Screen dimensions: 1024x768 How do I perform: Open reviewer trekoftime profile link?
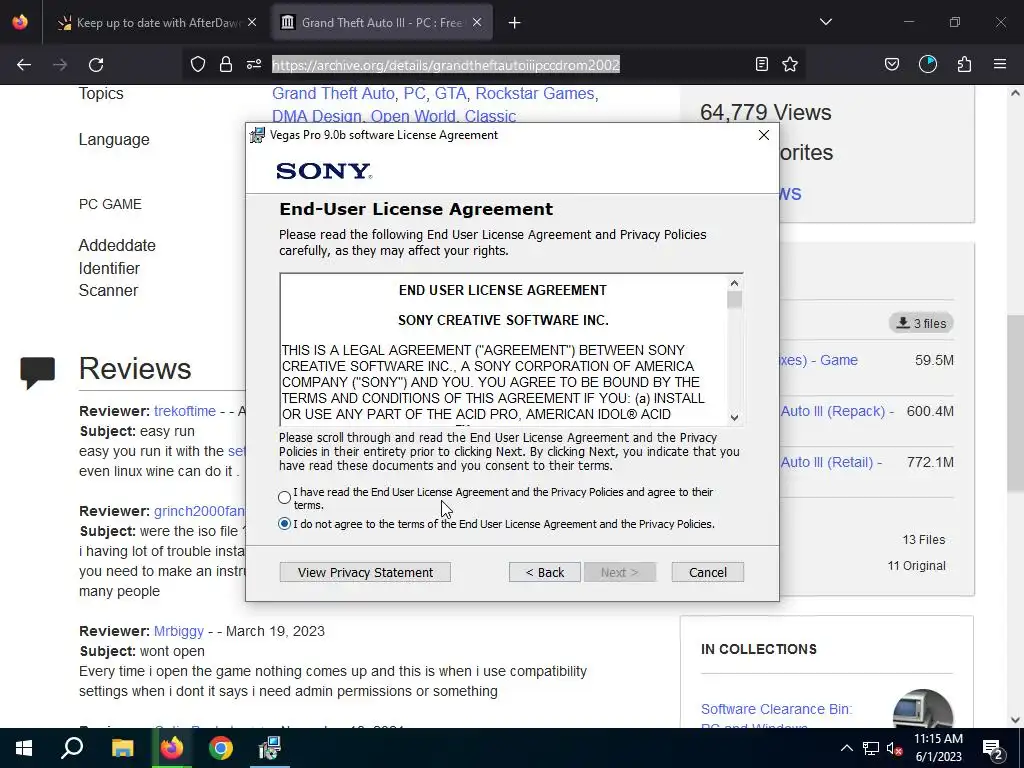click(185, 411)
